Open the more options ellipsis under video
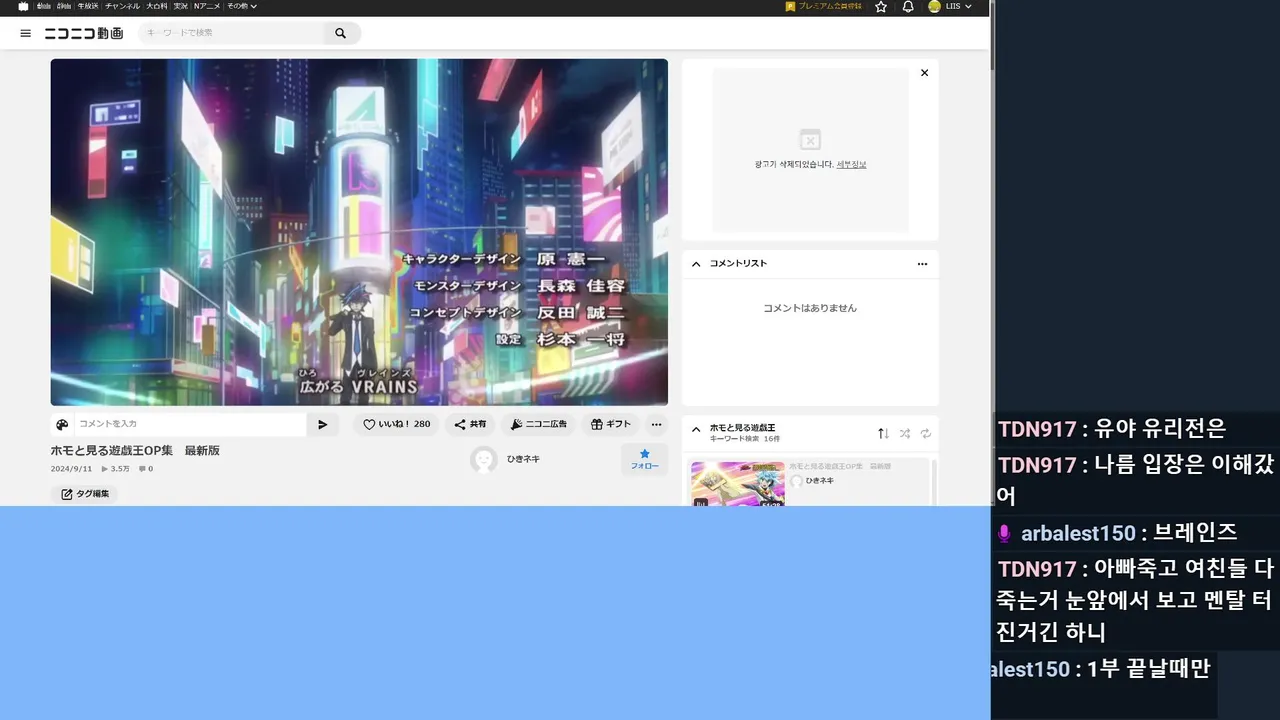1280x720 pixels. pyautogui.click(x=656, y=424)
